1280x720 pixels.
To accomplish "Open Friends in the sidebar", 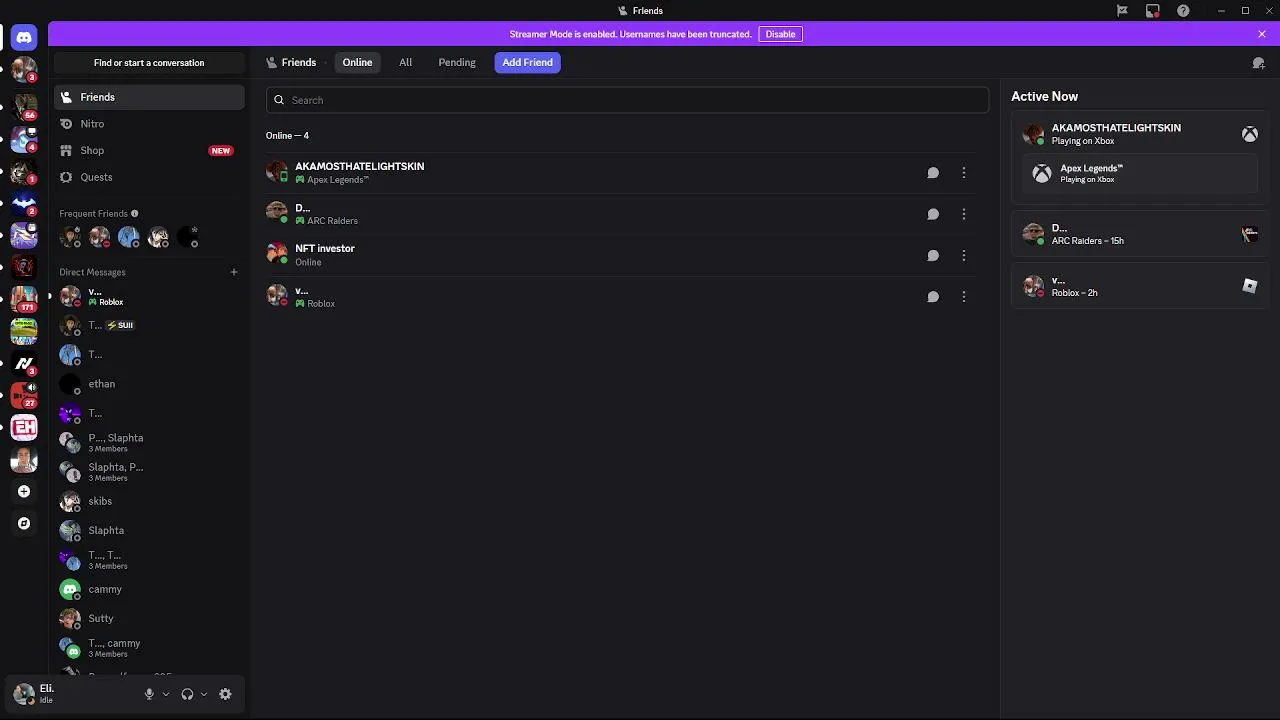I will [x=149, y=97].
